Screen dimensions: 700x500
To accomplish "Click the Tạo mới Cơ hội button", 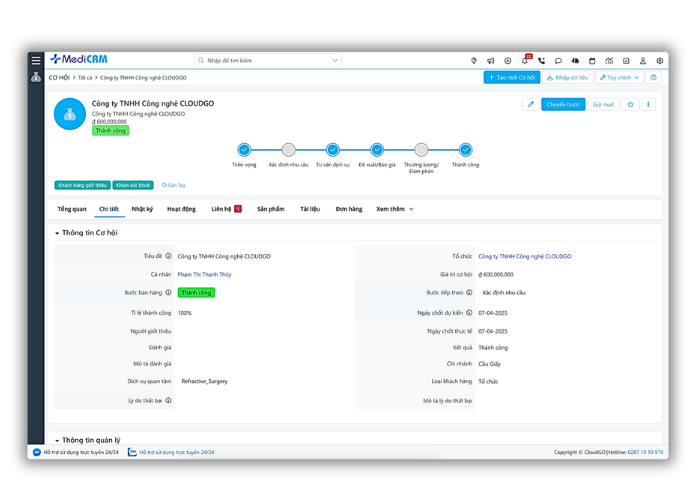I will click(x=512, y=78).
